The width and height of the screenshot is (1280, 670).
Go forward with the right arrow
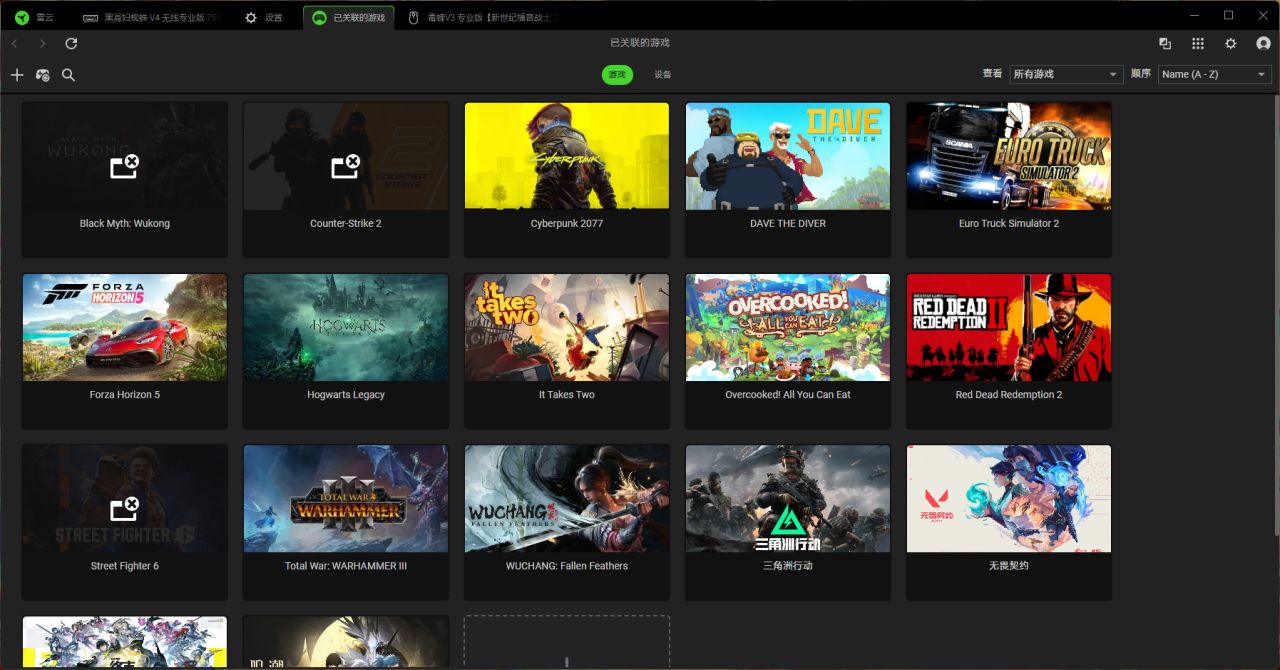point(42,43)
